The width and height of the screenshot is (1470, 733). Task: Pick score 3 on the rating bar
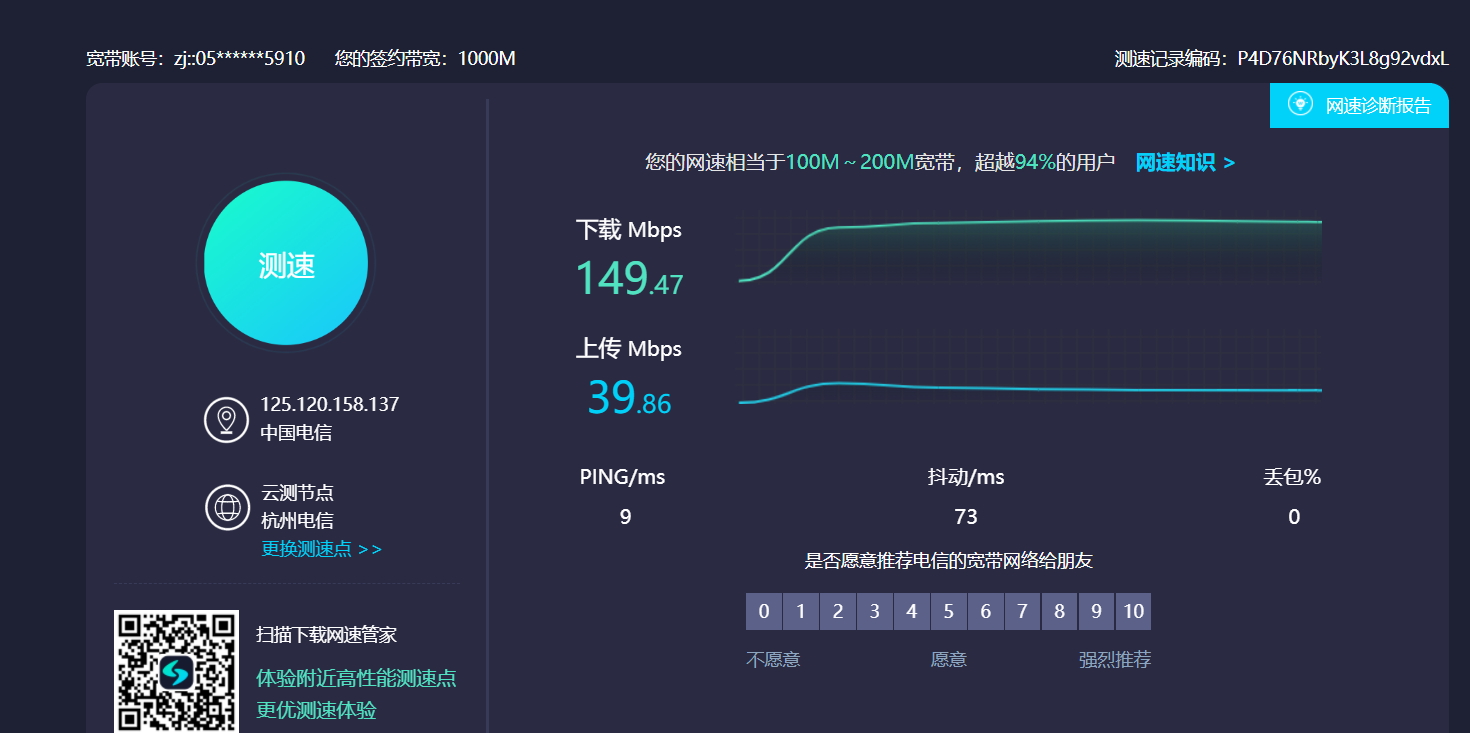874,611
